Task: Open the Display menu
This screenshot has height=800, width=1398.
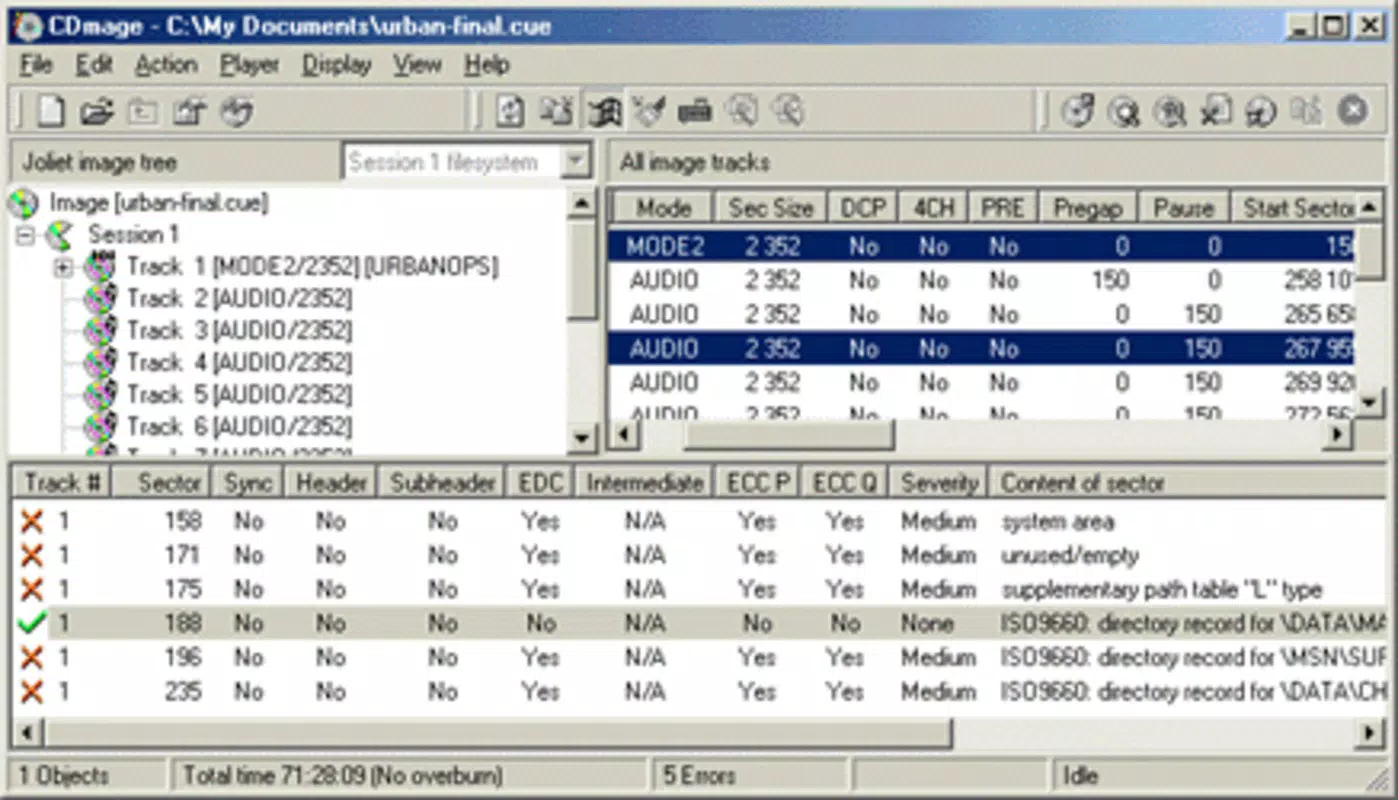Action: pos(337,65)
